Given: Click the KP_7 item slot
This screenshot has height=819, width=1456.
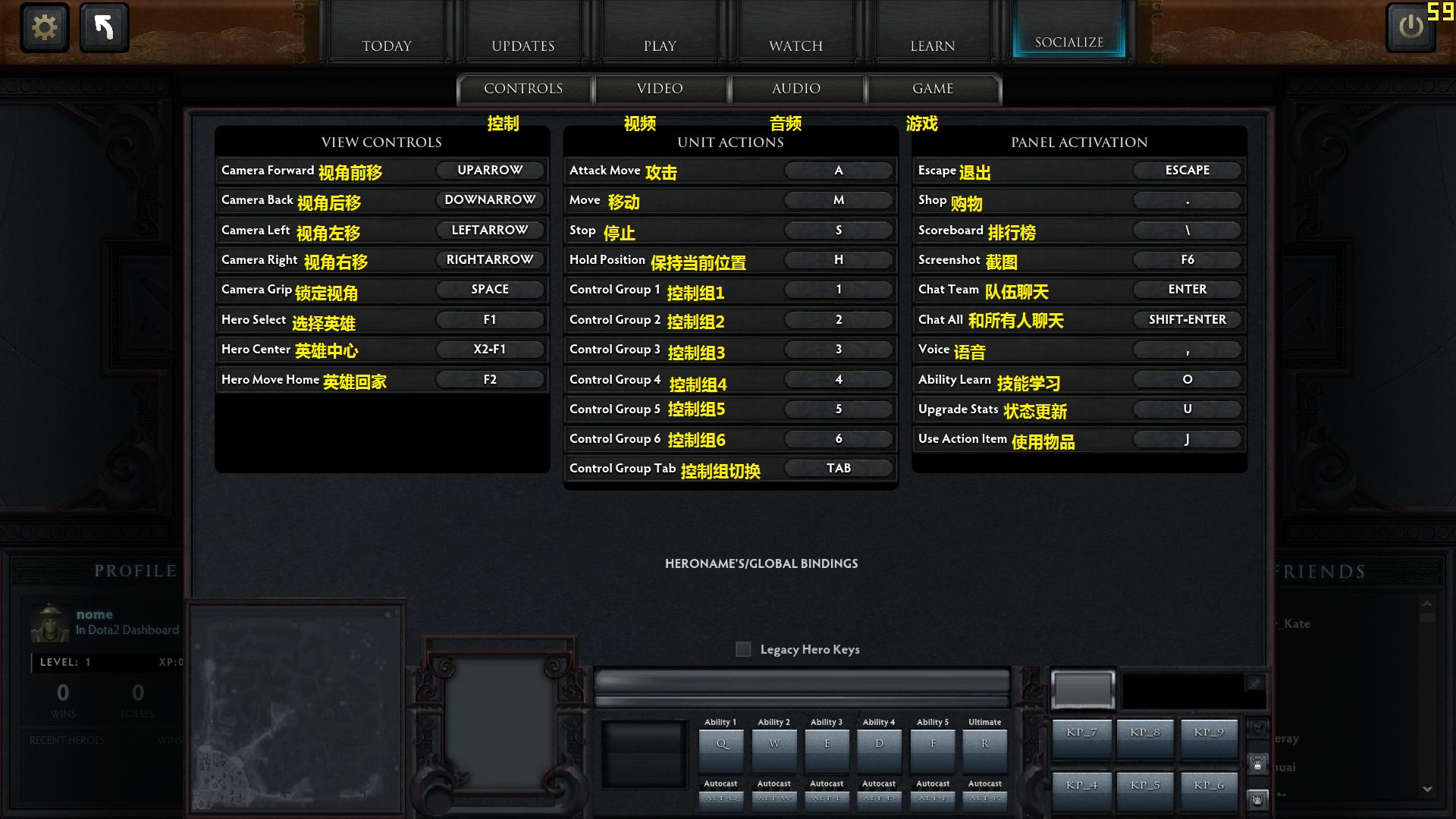Looking at the screenshot, I should point(1081,737).
